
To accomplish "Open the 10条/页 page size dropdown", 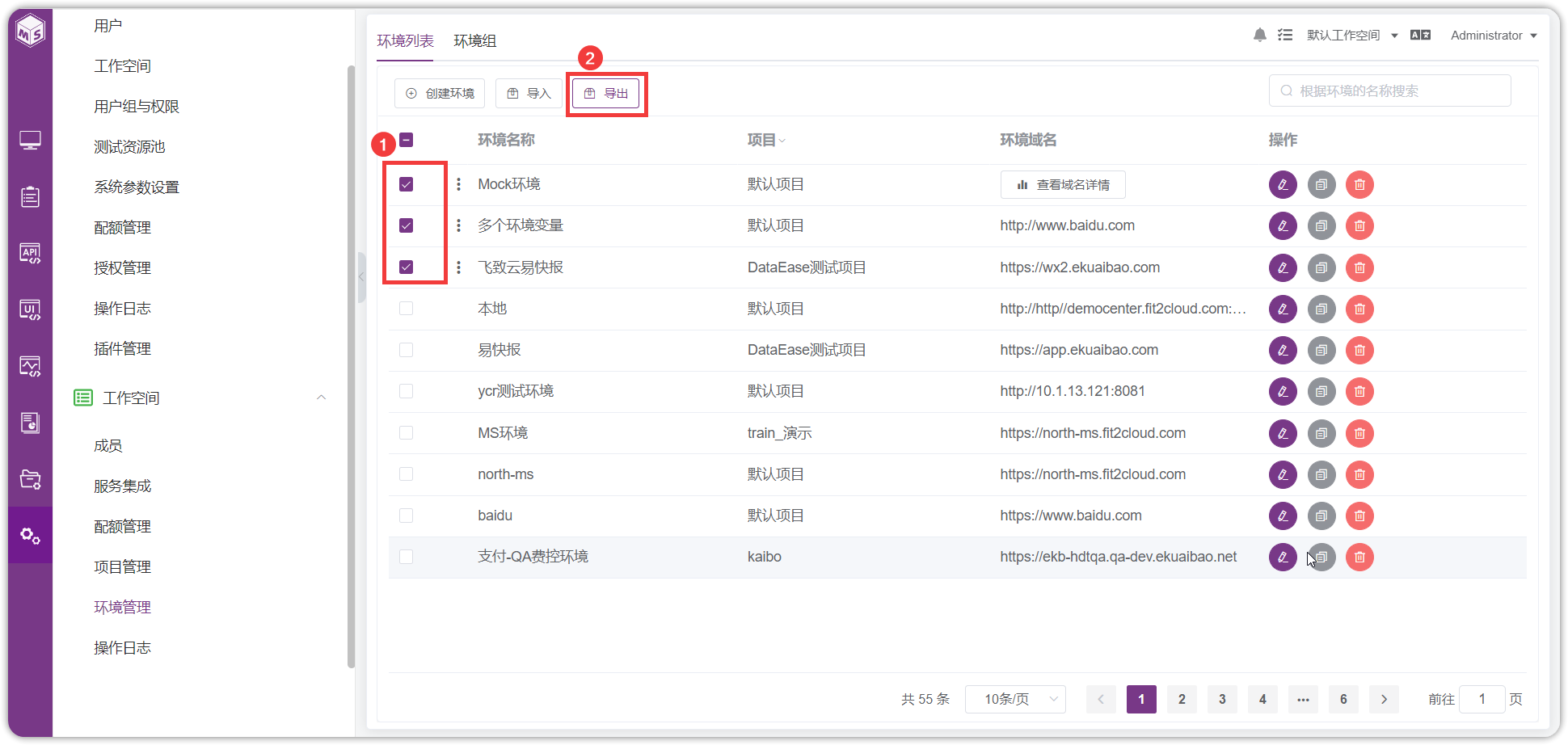I will 1015,699.
